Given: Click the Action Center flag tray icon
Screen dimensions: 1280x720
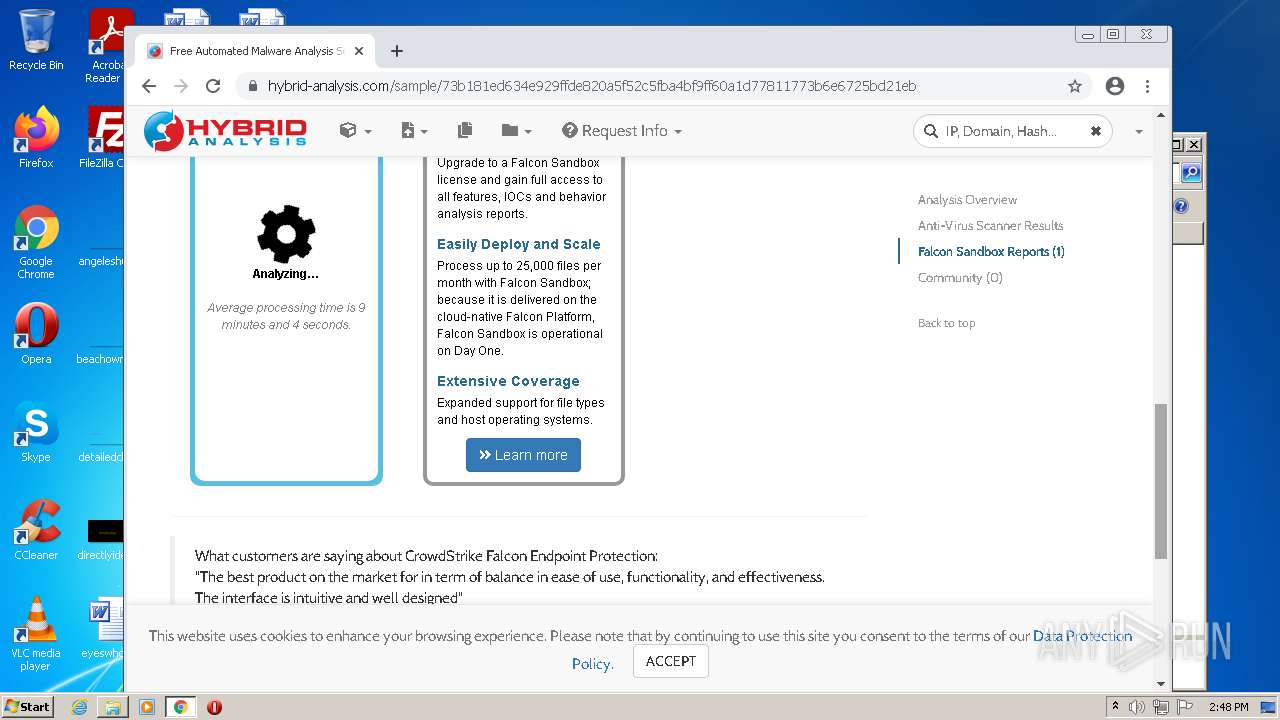Looking at the screenshot, I should tap(1183, 707).
